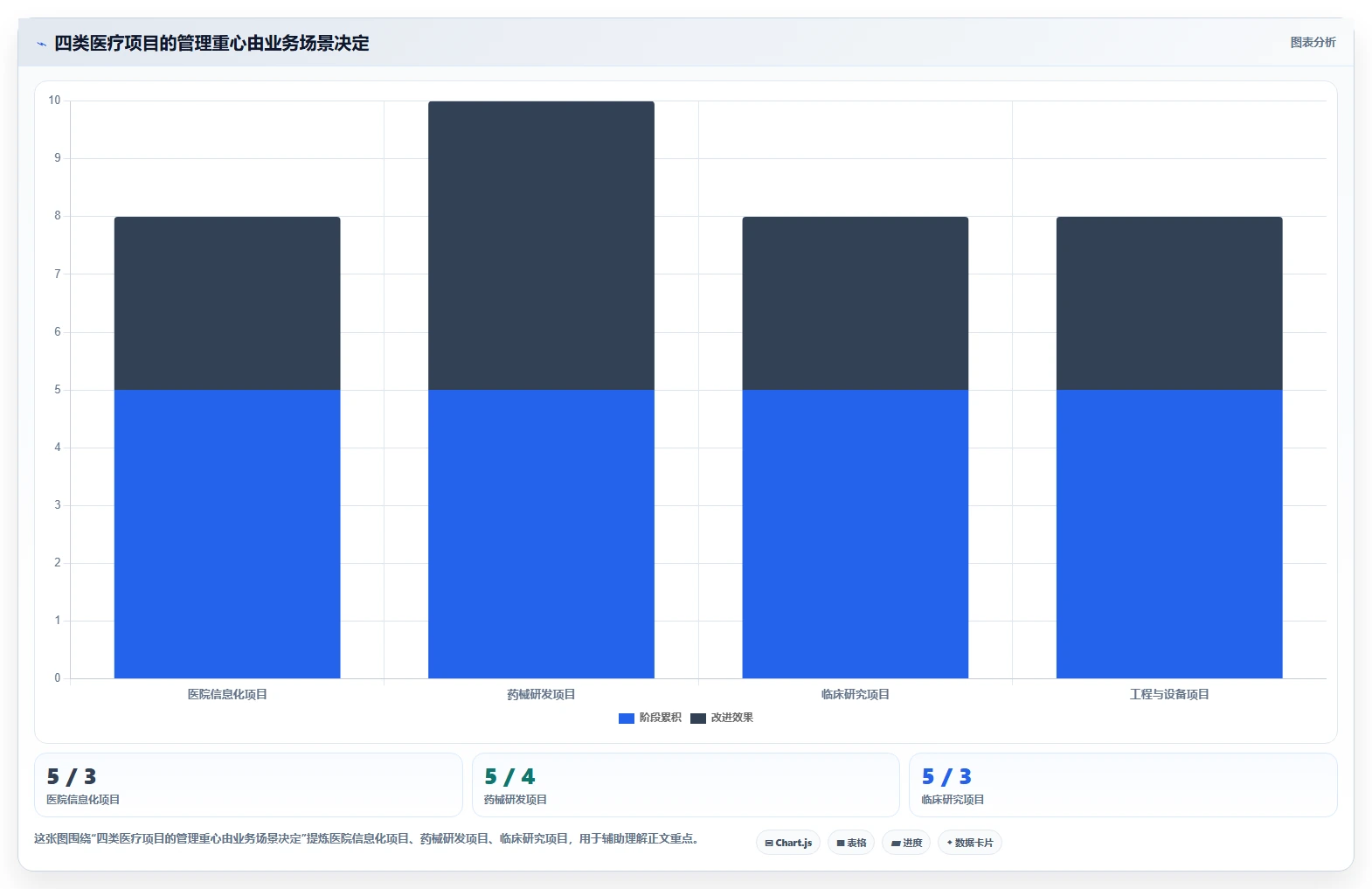The height and width of the screenshot is (889, 1372).
Task: Click the chart icon beside the title
Action: click(41, 44)
